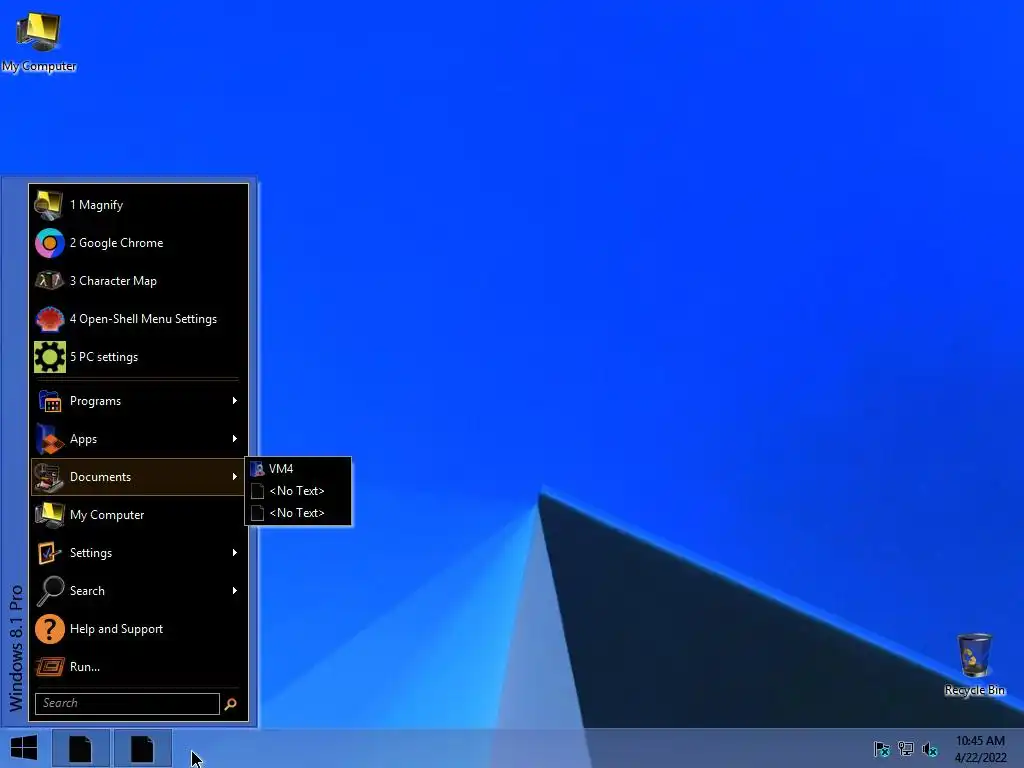Choose "Help and Support" menu entry text

click(x=116, y=629)
